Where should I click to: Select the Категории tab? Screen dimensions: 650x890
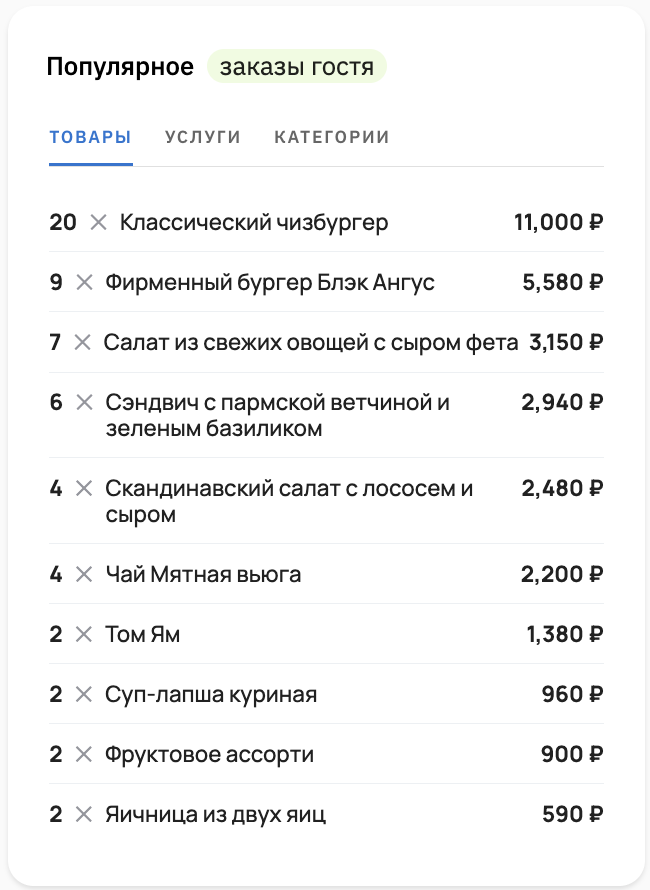coord(331,137)
